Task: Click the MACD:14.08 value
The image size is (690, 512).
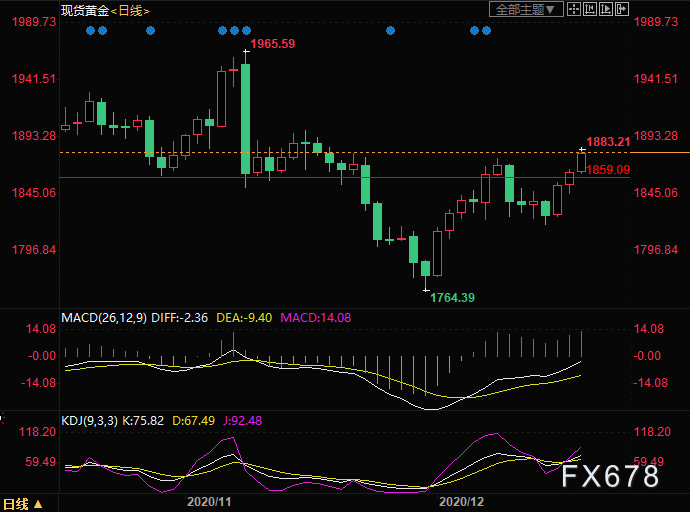Action: click(316, 318)
